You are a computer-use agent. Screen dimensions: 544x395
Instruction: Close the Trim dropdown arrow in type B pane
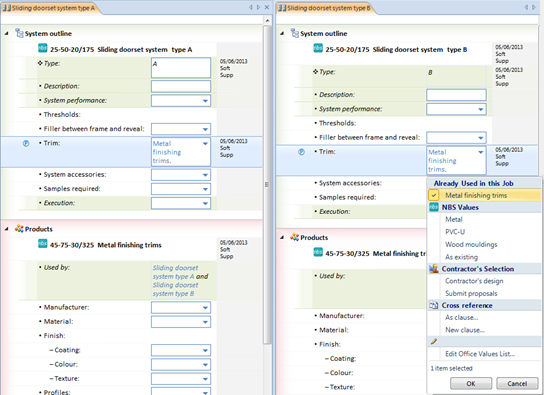click(x=481, y=152)
